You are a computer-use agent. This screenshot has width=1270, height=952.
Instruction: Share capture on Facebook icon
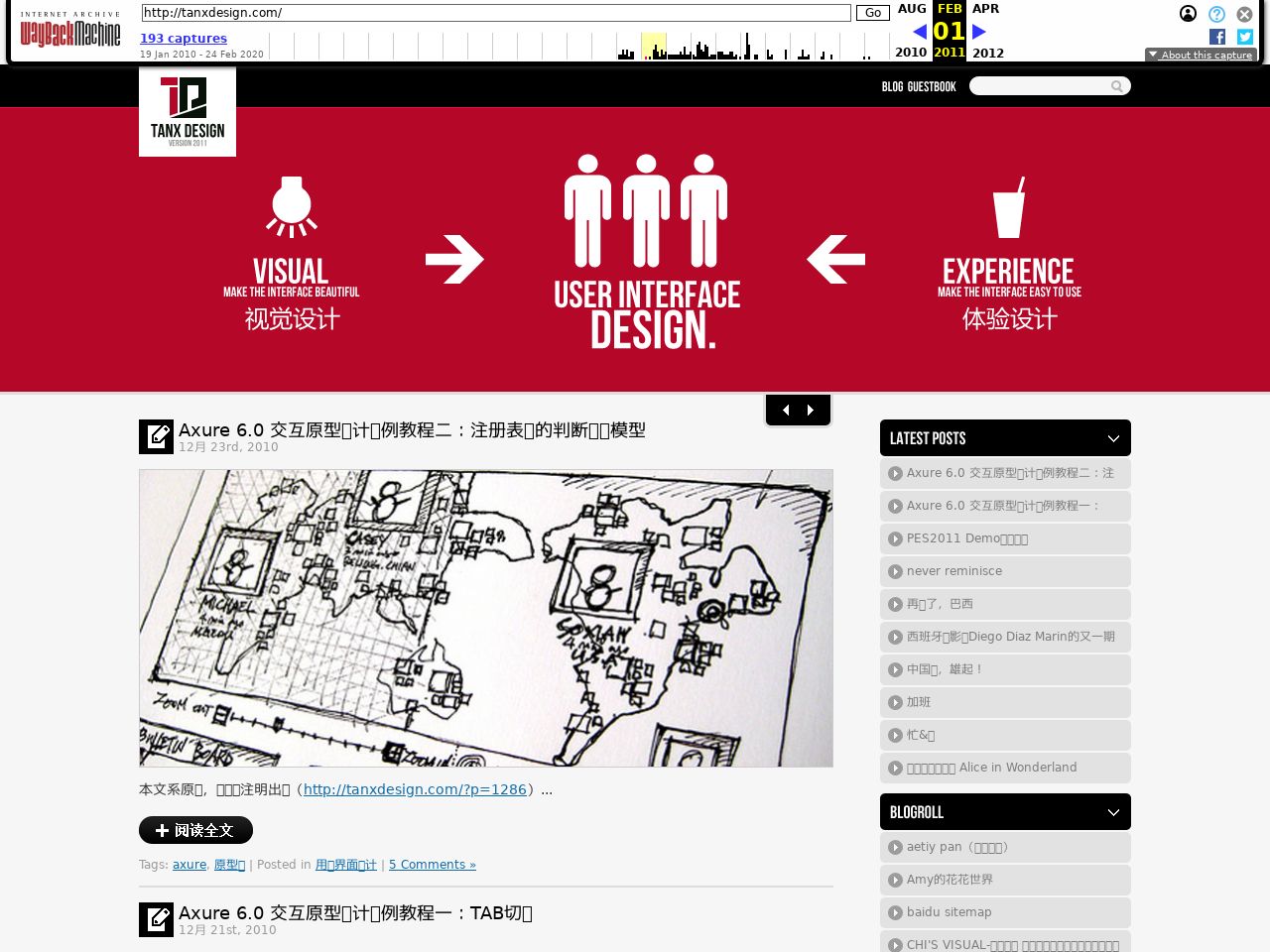click(1217, 37)
